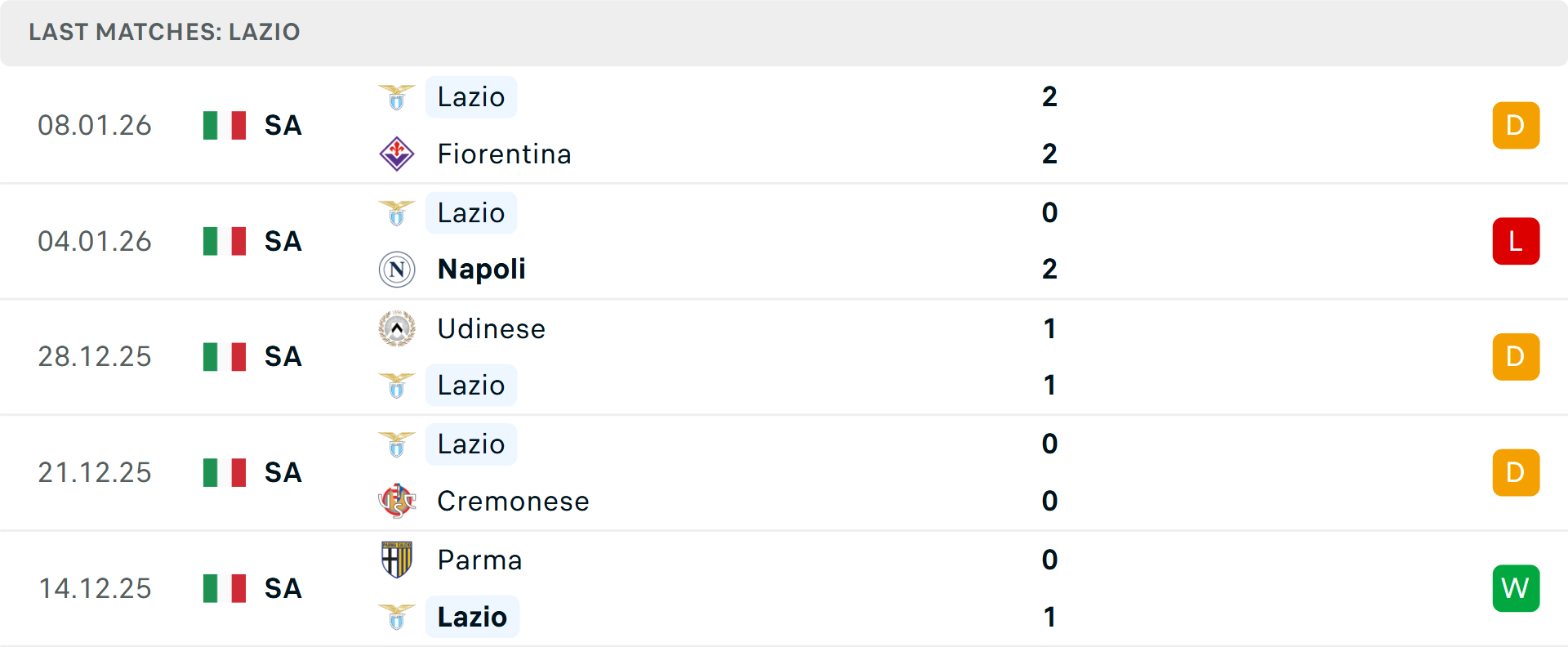Click the Last Matches: Lazio header

pos(164,32)
